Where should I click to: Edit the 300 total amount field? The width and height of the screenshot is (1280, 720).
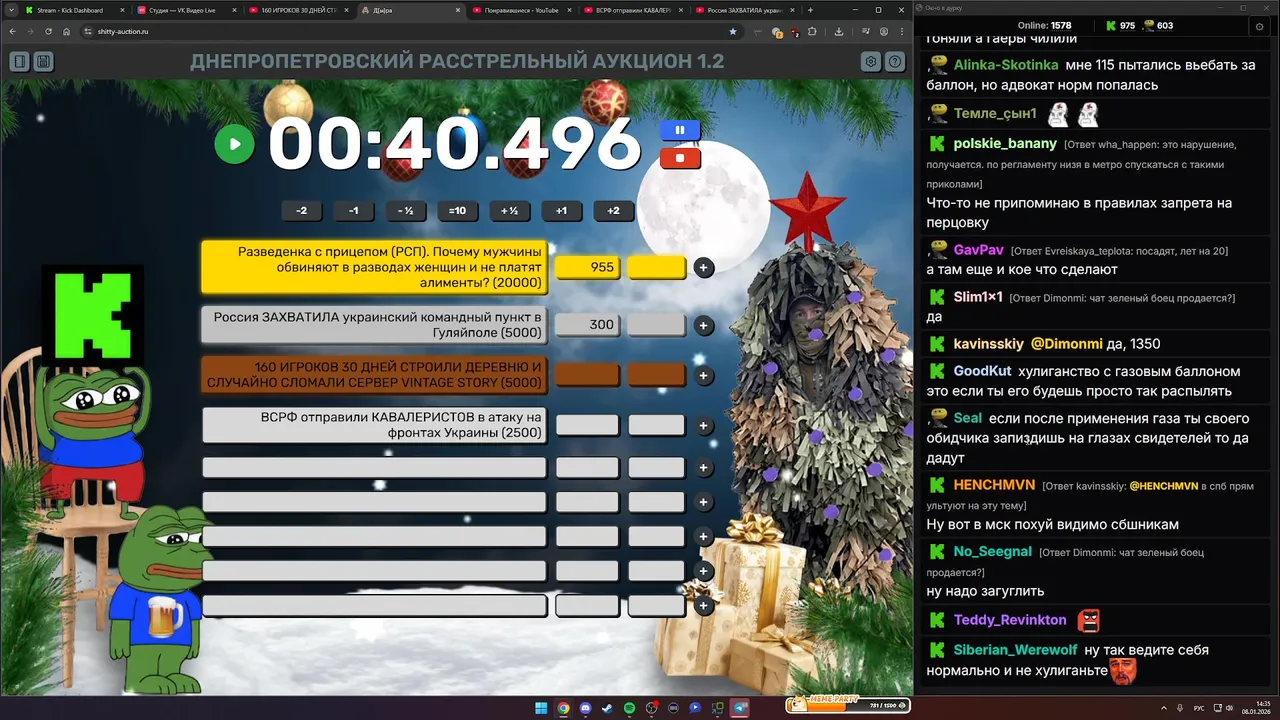pyautogui.click(x=587, y=325)
